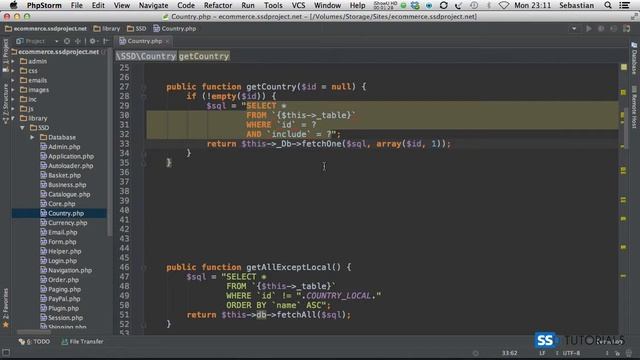Open the run configuration dropdown
Screen dimensions: 640x360
coord(574,29)
